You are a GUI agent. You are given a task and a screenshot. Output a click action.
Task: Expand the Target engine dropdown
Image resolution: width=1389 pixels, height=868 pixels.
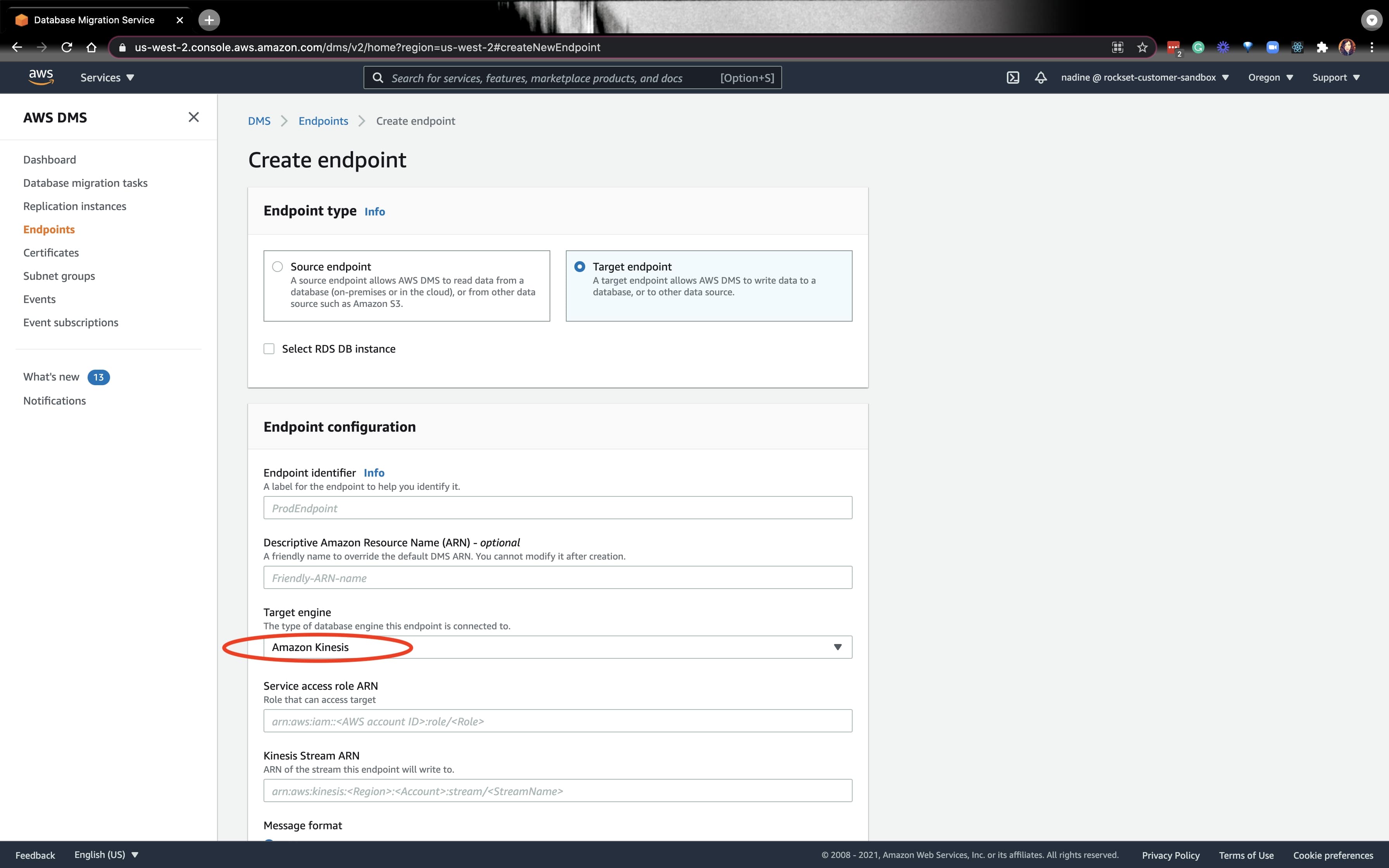(837, 646)
